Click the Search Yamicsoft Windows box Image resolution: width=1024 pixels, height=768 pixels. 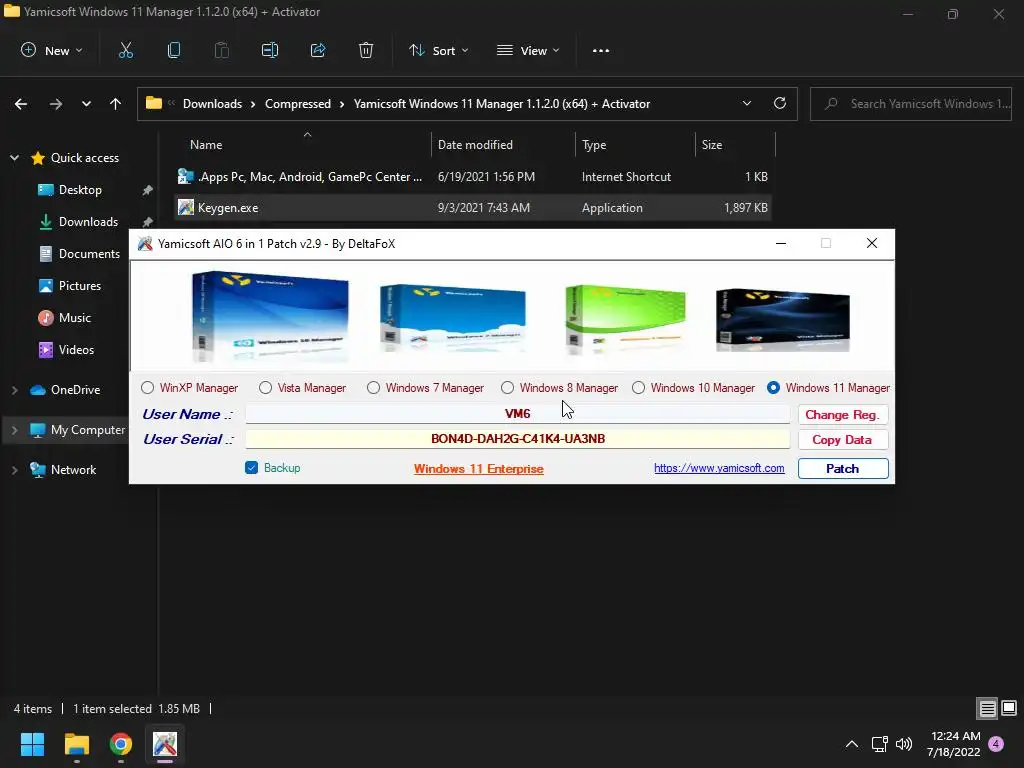910,104
